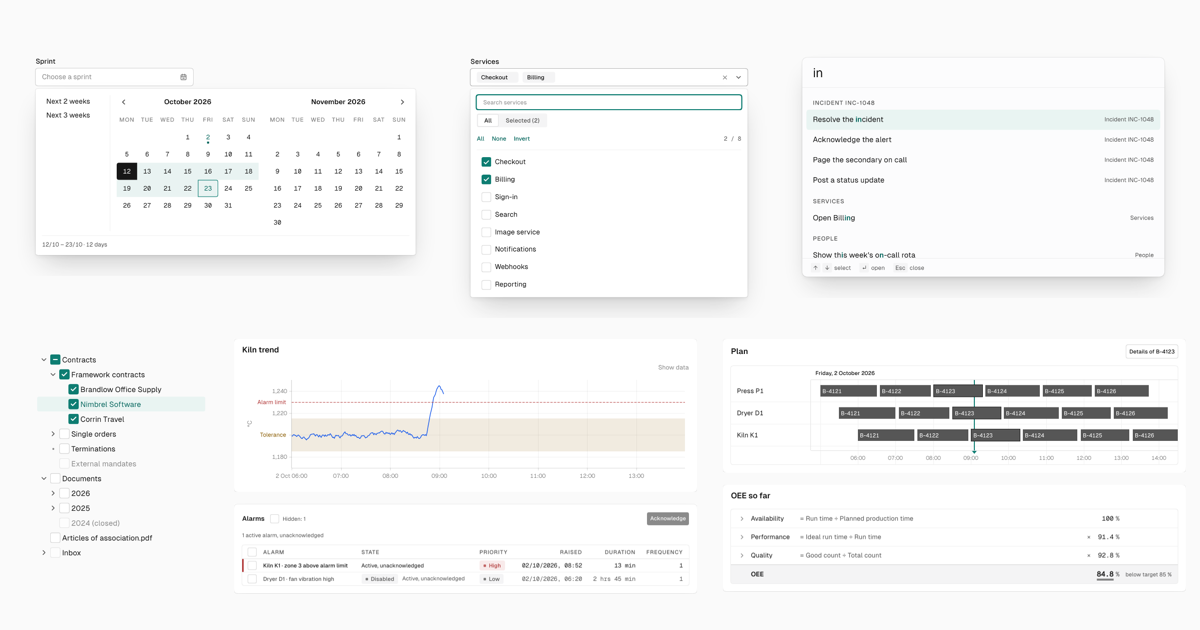Screen dimensions: 1200x630
Task: Go to previous month in date picker
Action: click(x=124, y=102)
